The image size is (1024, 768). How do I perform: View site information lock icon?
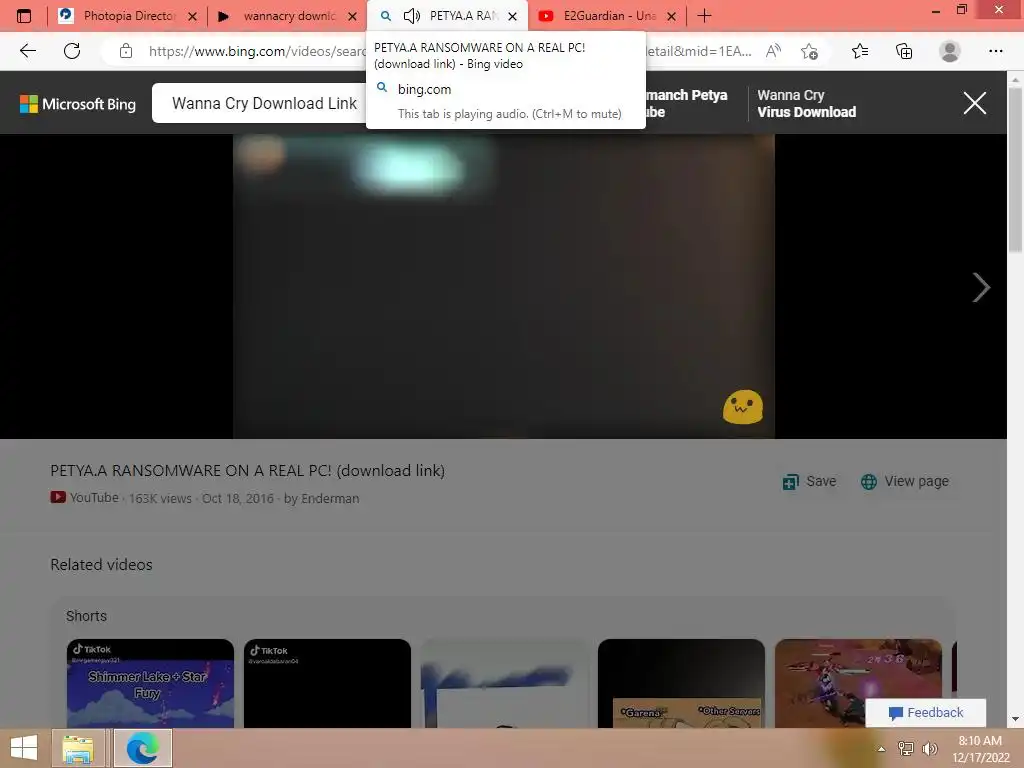[x=126, y=51]
